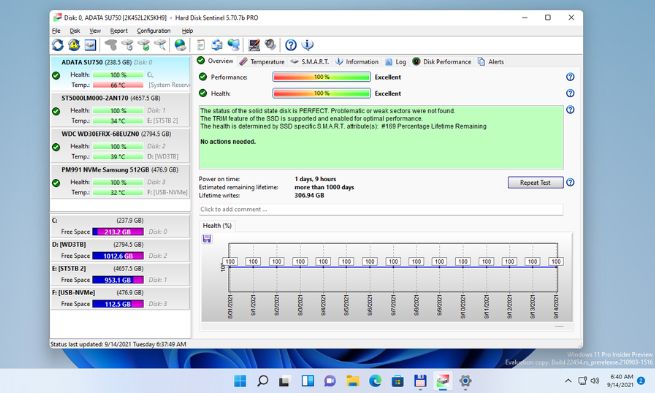Click the 'Click to add comment' field

point(381,209)
